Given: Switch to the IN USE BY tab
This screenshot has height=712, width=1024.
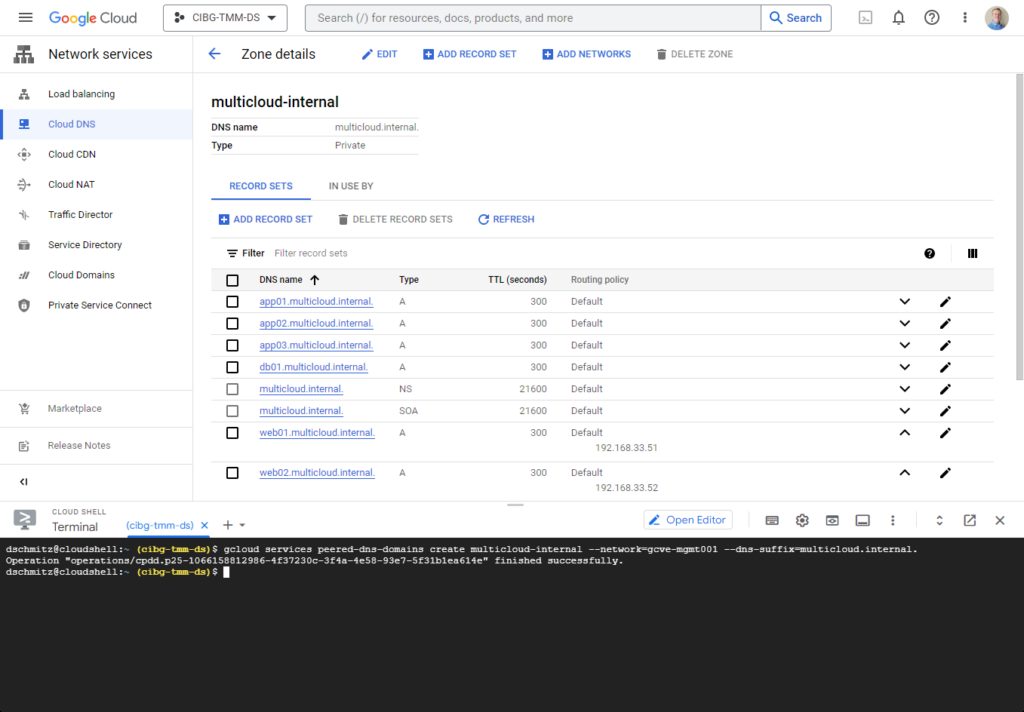Looking at the screenshot, I should (351, 186).
